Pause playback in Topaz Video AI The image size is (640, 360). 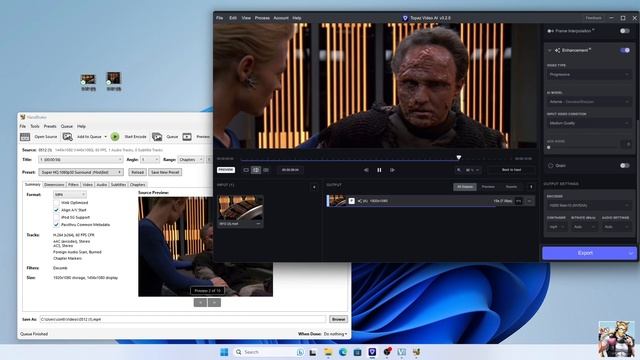379,170
